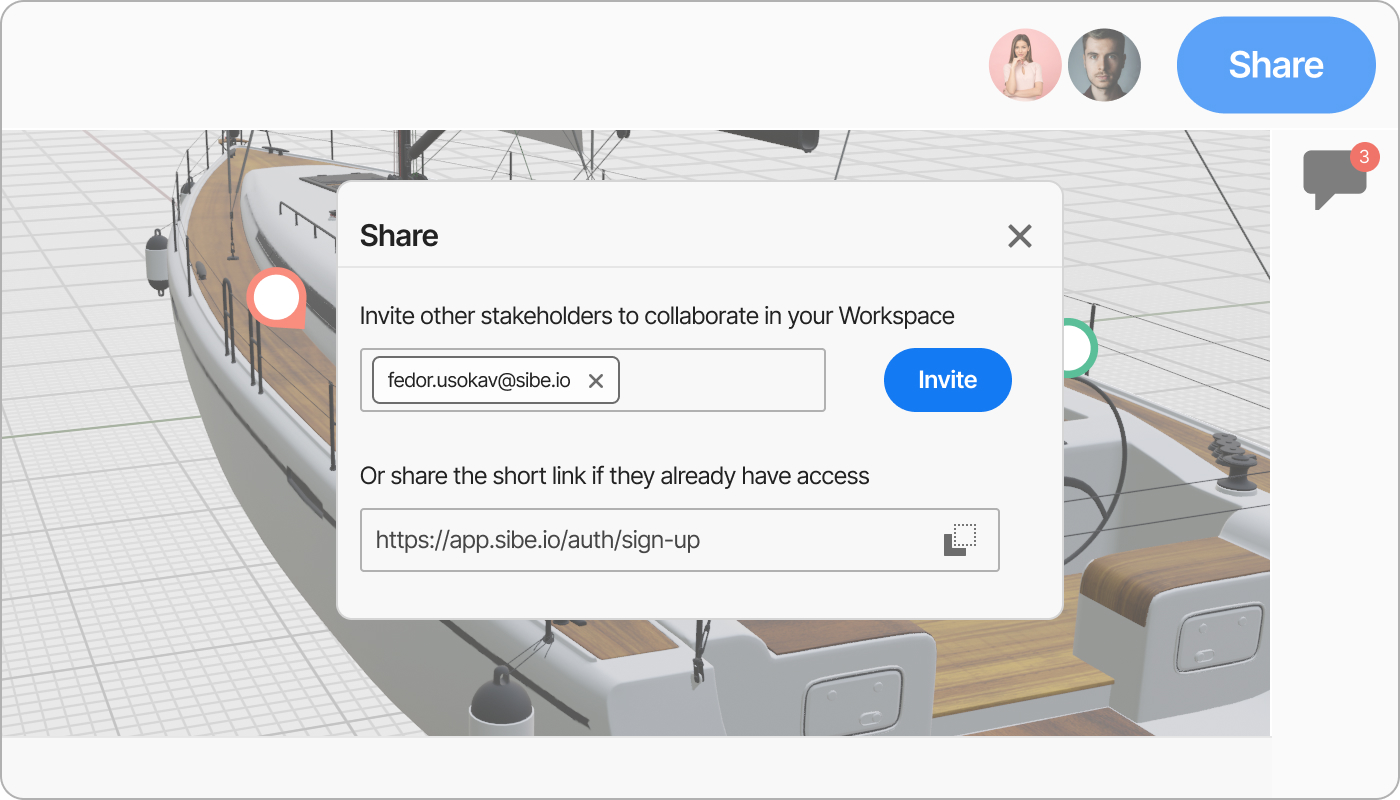
Task: Click the man's avatar in the top bar
Action: pyautogui.click(x=1104, y=64)
